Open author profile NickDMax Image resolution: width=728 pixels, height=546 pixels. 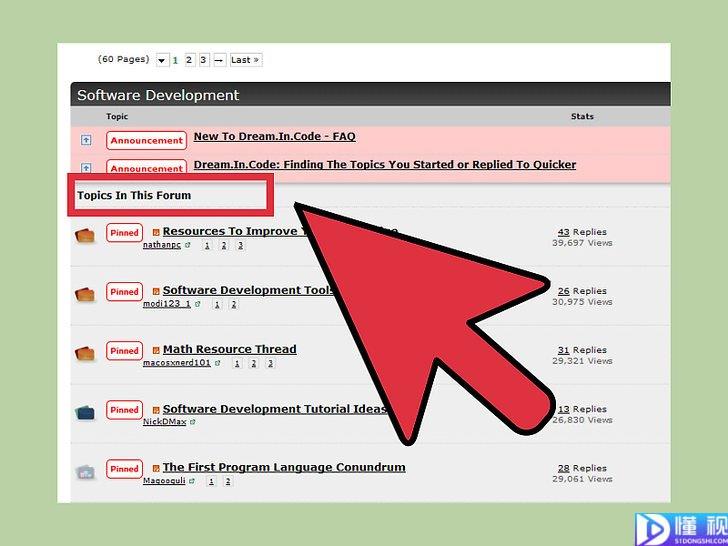point(164,422)
